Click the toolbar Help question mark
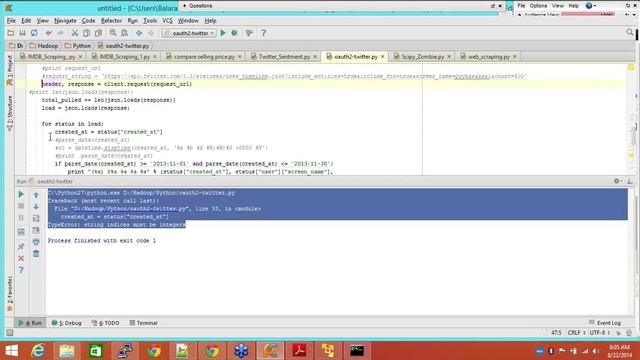 (264, 33)
